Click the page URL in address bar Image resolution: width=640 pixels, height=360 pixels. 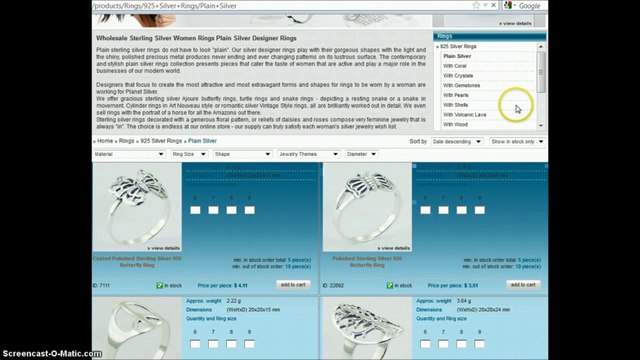tap(165, 6)
